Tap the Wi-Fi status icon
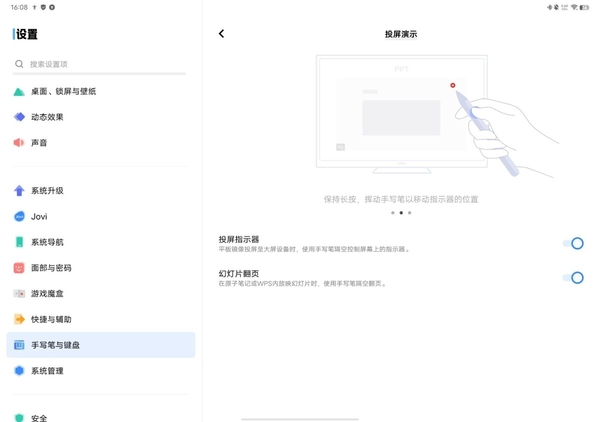The height and width of the screenshot is (422, 600). pos(575,7)
